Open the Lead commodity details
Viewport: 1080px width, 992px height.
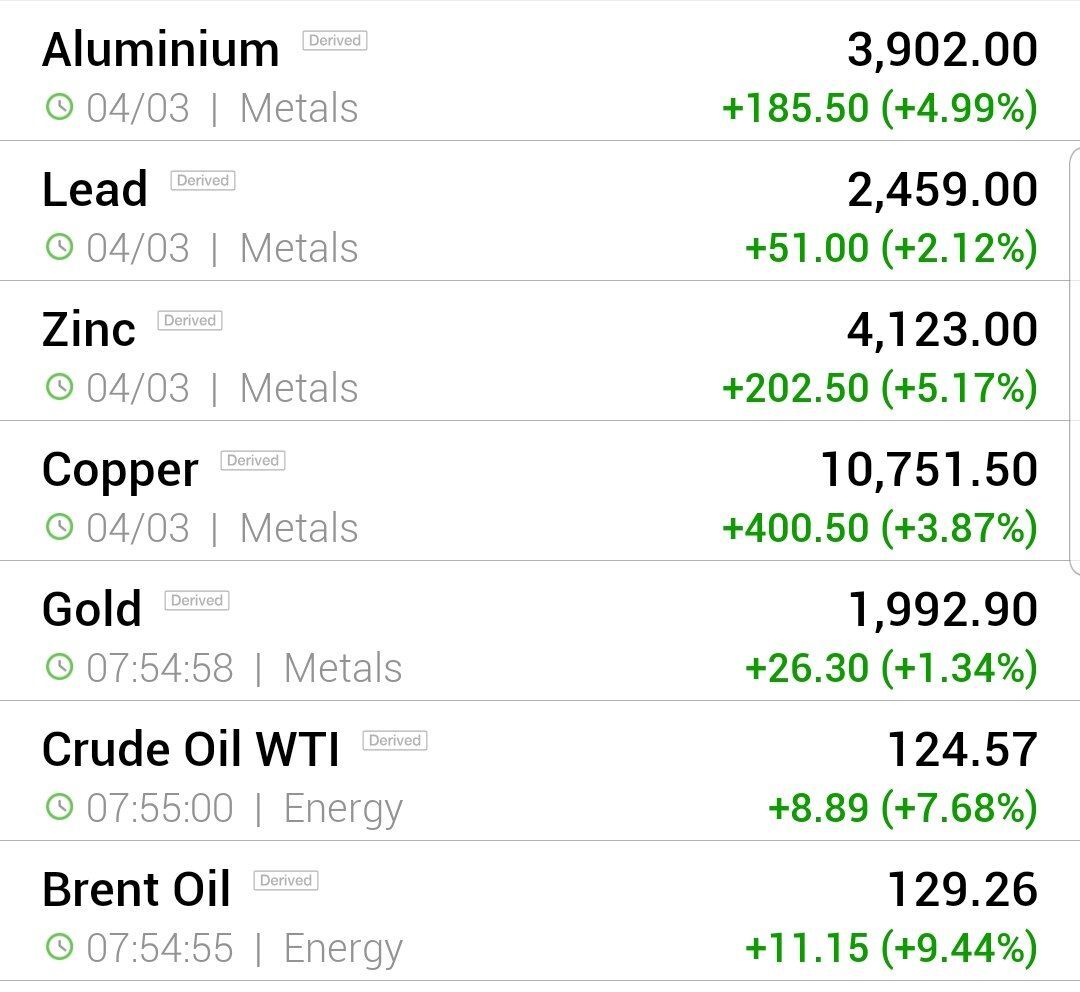click(x=540, y=211)
